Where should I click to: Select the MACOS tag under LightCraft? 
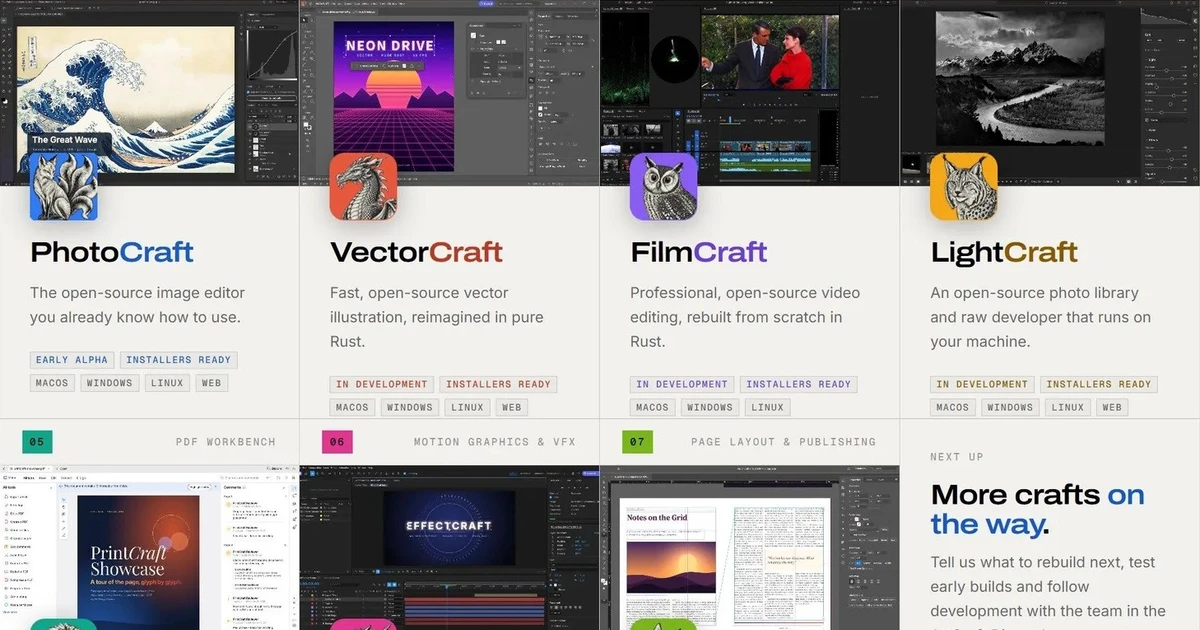tap(952, 407)
